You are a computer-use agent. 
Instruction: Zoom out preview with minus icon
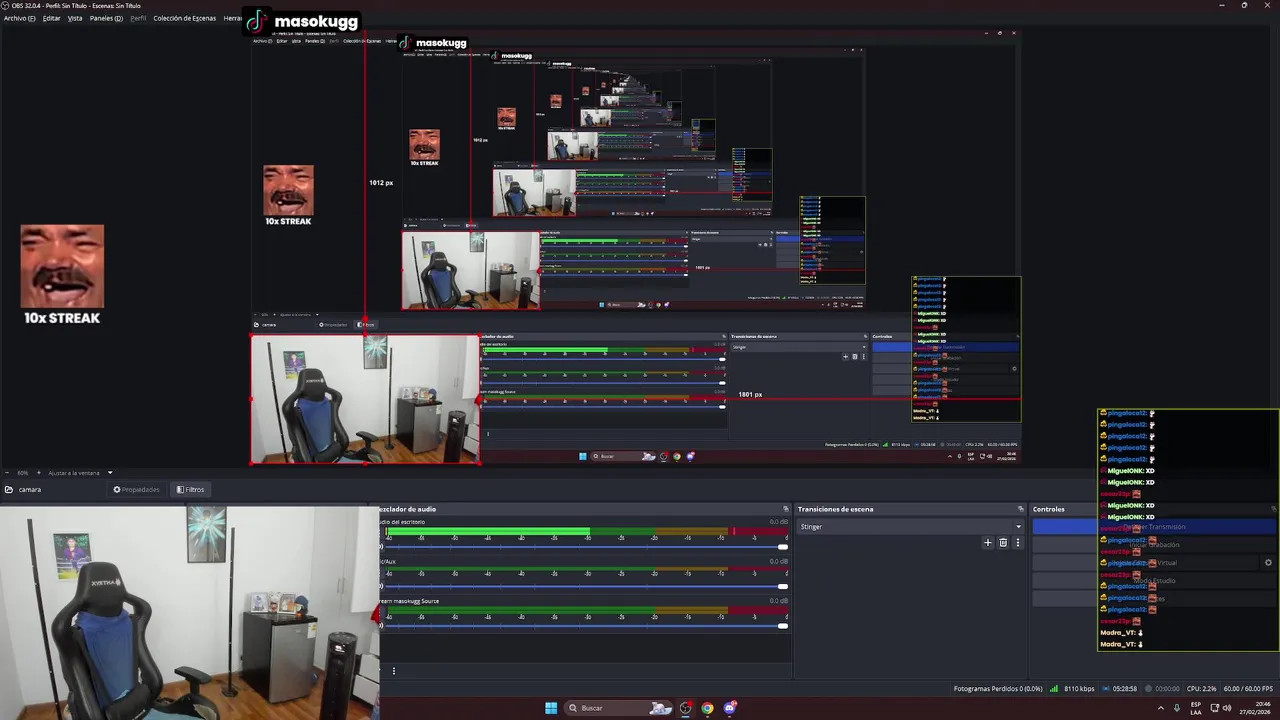[x=7, y=472]
